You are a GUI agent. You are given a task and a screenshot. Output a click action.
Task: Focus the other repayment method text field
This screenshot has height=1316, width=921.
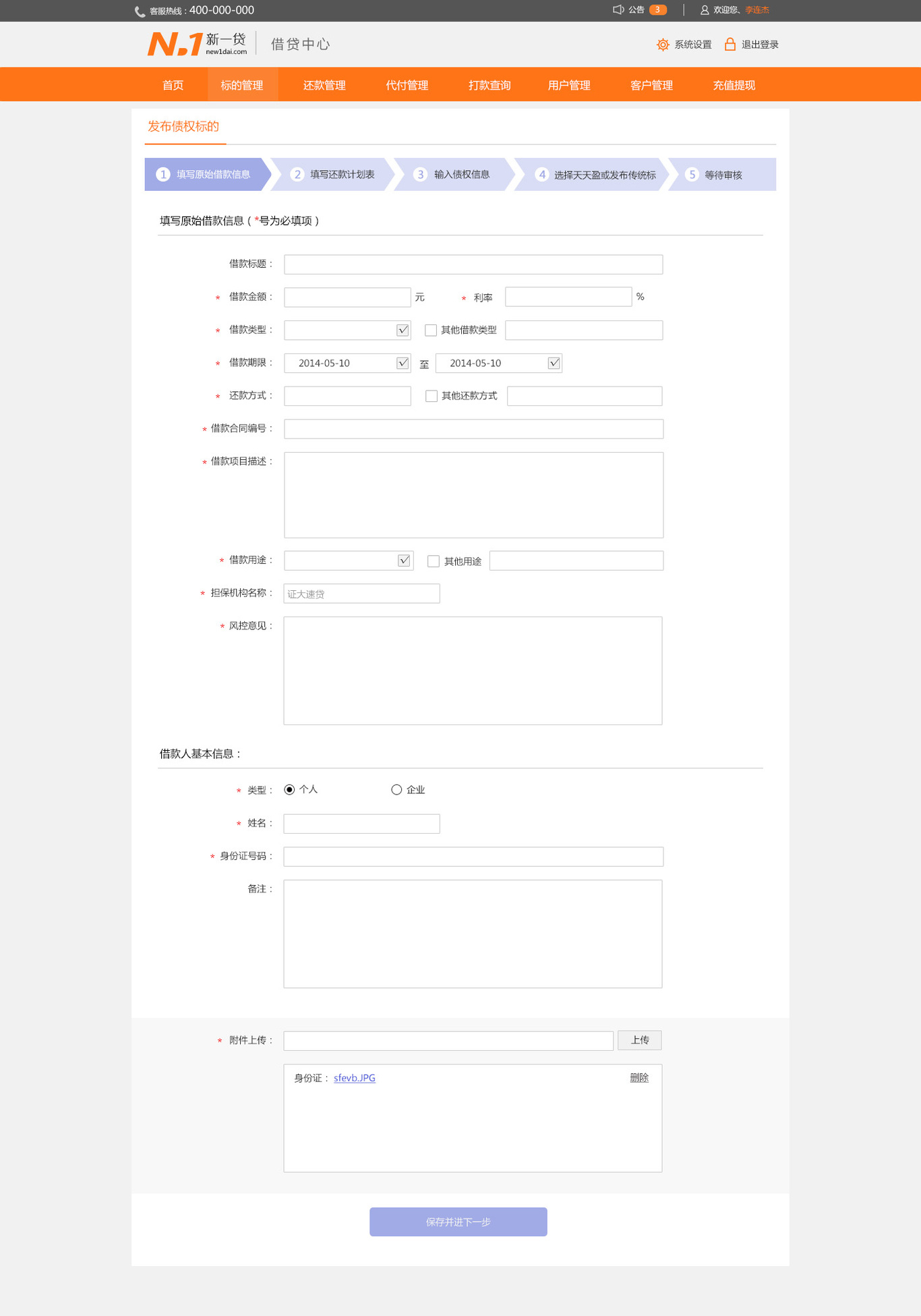(x=585, y=396)
